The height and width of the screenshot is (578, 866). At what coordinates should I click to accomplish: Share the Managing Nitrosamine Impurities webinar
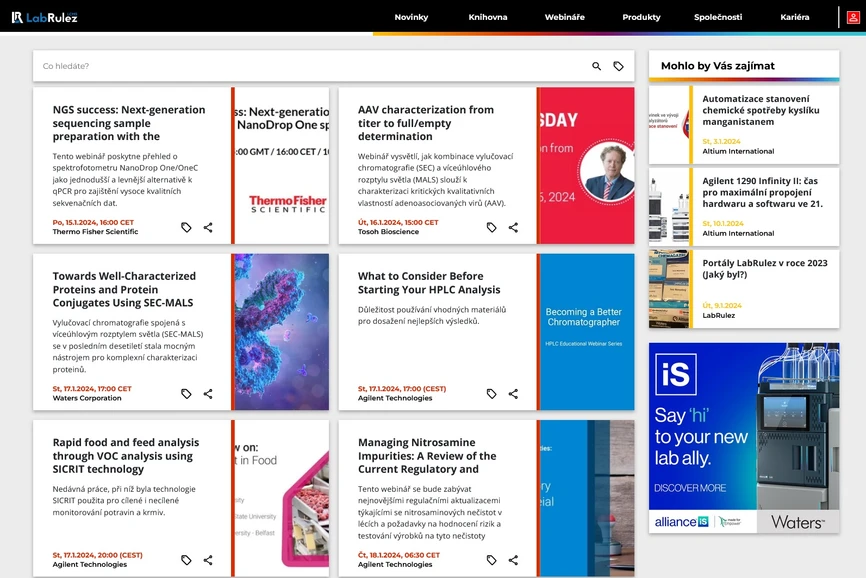[x=514, y=560]
